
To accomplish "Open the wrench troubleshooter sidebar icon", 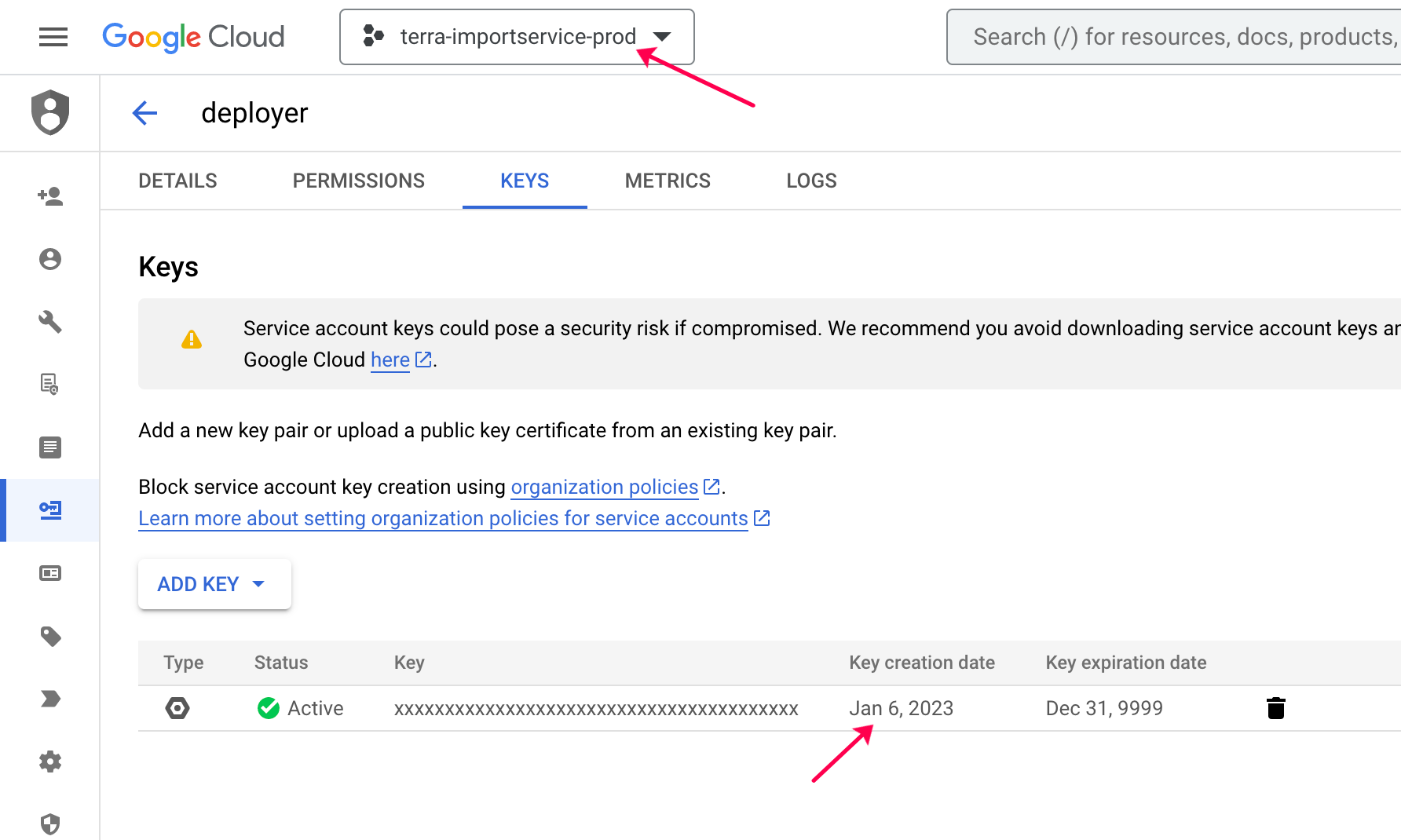I will [50, 322].
